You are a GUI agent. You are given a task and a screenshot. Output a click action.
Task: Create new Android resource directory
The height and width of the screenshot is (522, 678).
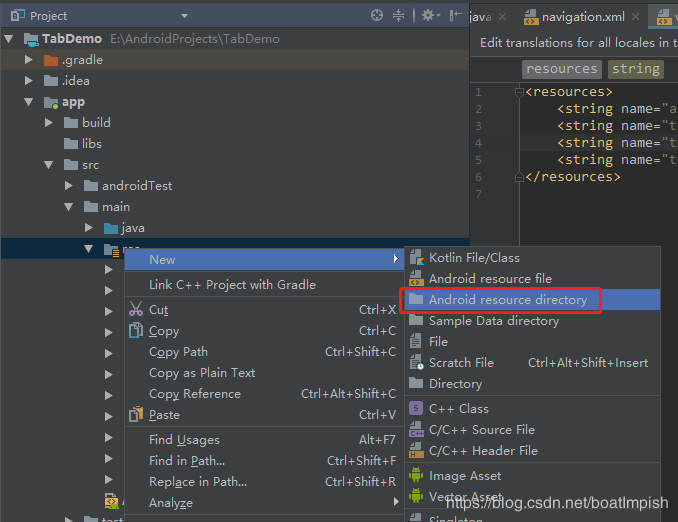(x=532, y=300)
